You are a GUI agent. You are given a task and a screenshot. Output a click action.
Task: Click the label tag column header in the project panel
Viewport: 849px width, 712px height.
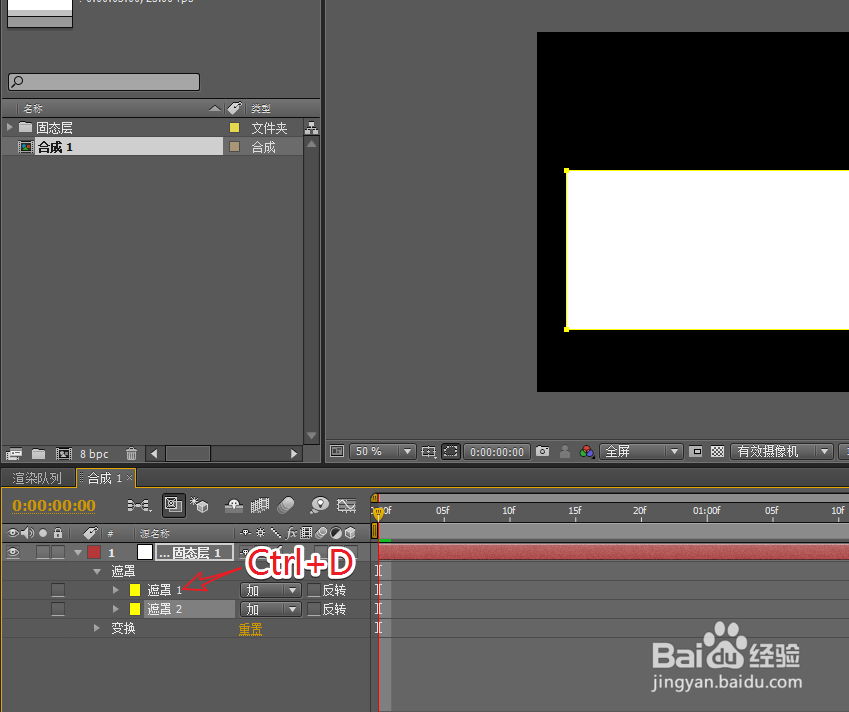(x=234, y=108)
